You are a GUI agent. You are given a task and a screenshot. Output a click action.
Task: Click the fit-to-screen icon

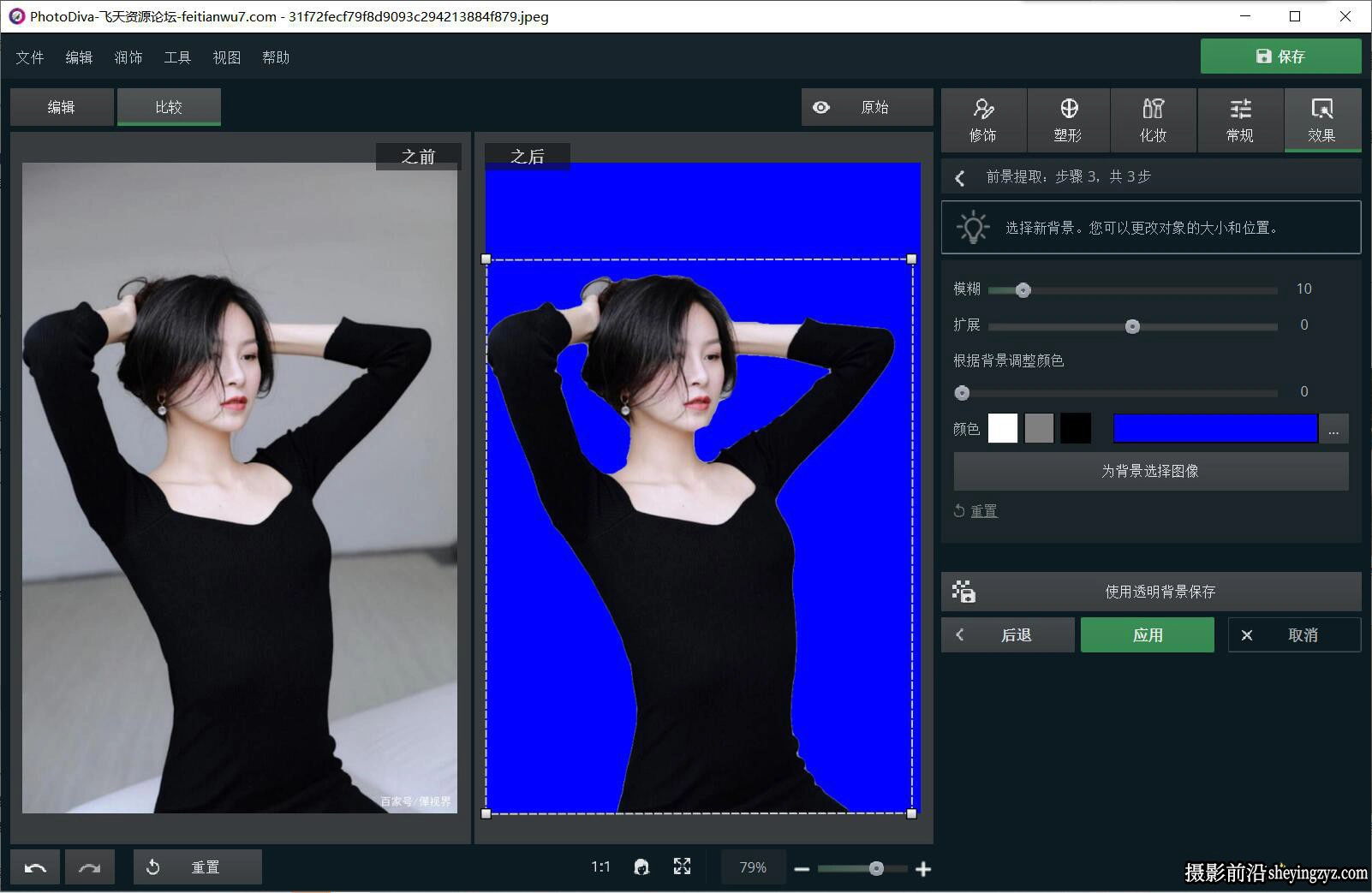682,866
